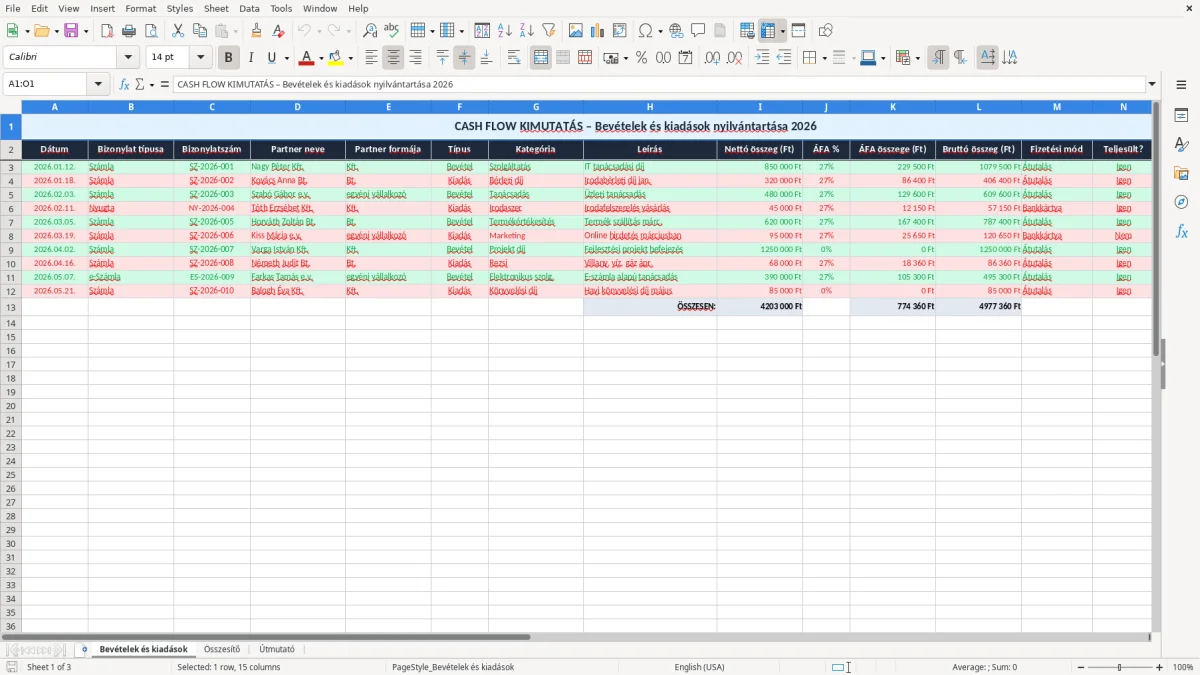Open highlighting color dropdown arrow
Screen dimensions: 1200x675
350,58
